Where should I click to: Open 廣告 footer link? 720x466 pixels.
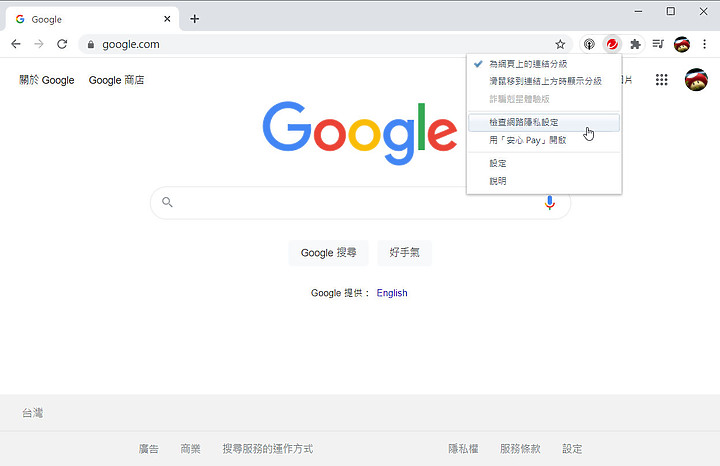tap(149, 449)
